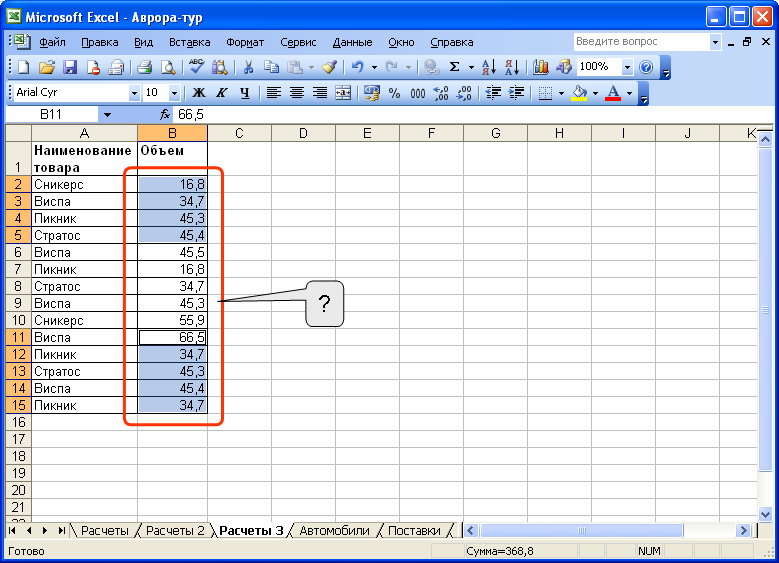Click Decrease Decimal icon
779x563 pixels.
[464, 93]
